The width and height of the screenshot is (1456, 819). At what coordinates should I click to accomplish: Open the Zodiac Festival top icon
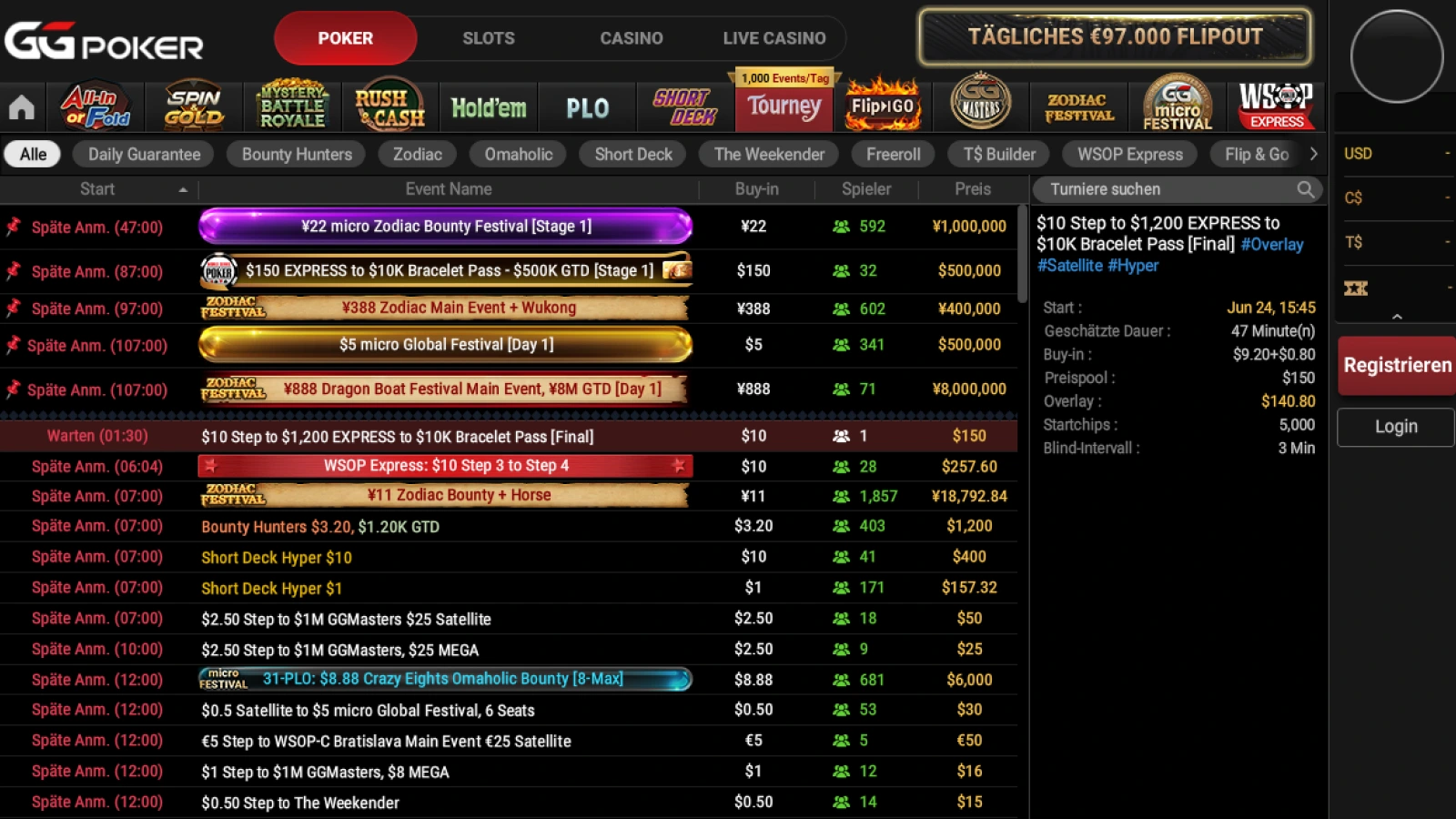tap(1079, 107)
